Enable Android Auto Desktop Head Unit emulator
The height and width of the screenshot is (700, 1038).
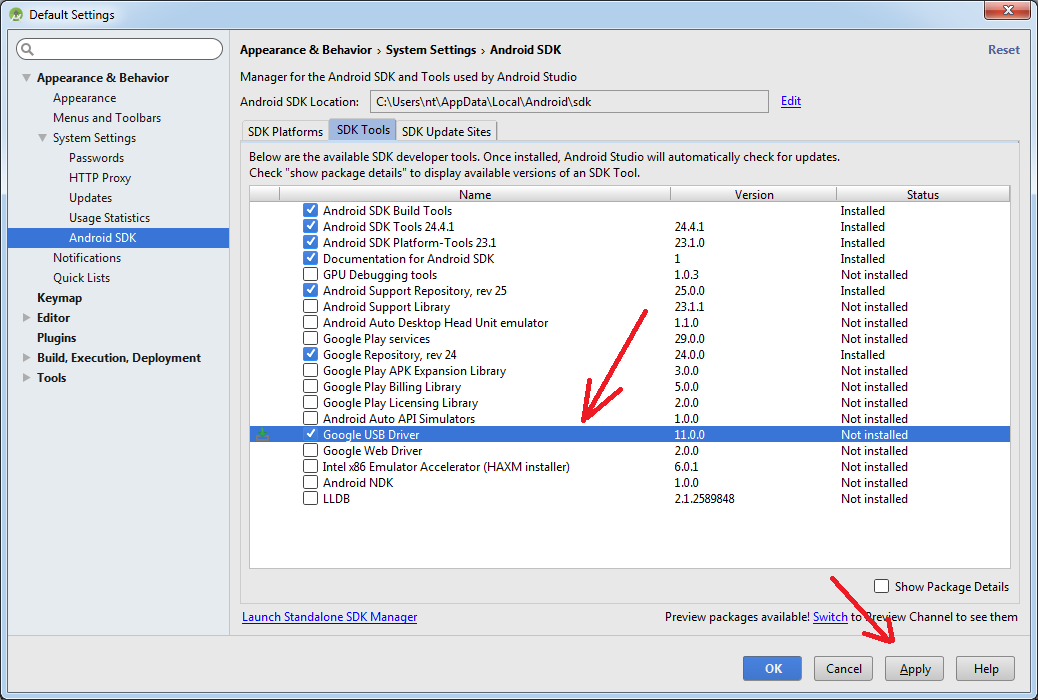[x=310, y=322]
